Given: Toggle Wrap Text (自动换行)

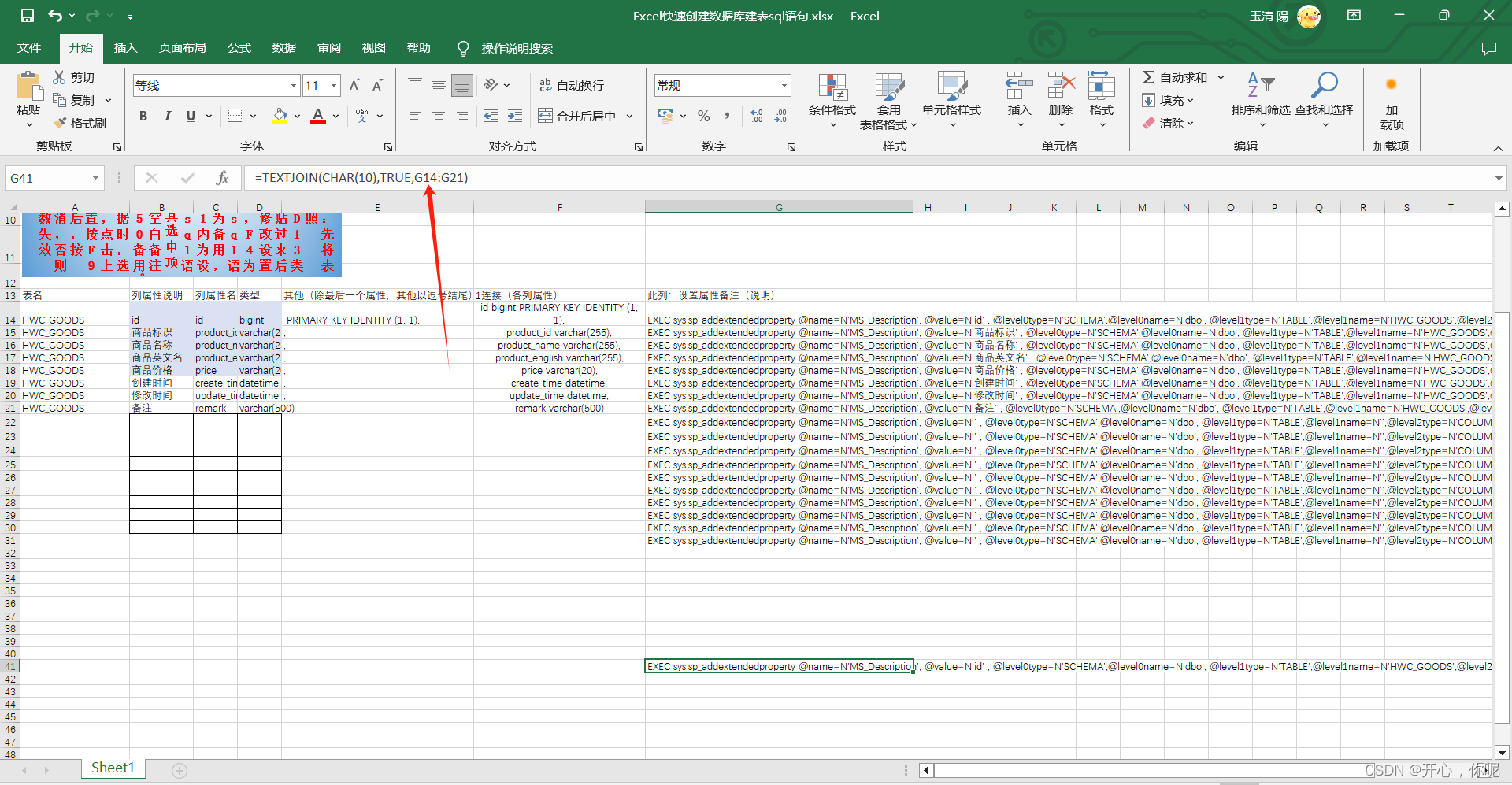Looking at the screenshot, I should click(572, 85).
